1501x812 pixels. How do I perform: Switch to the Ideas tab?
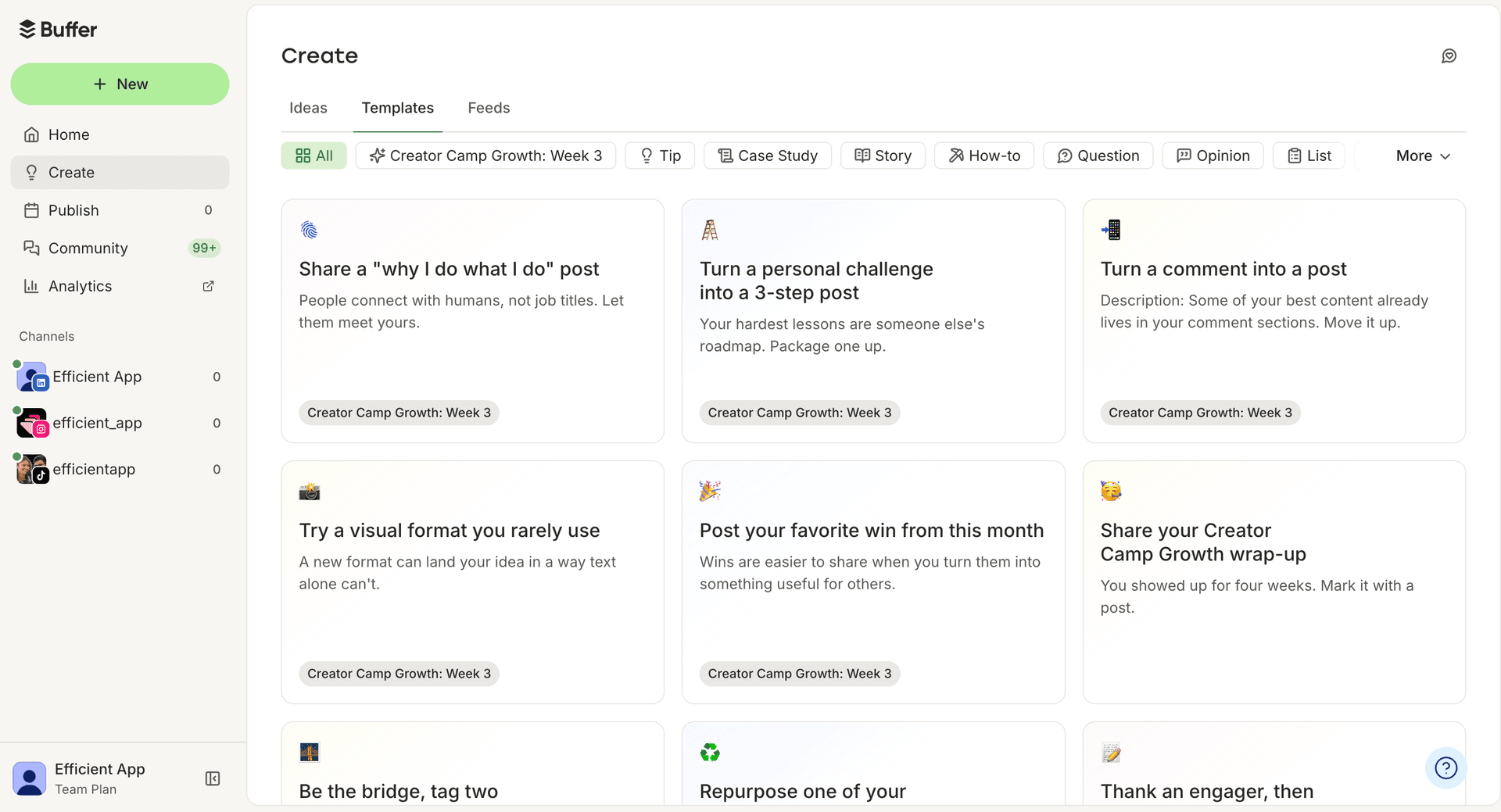pos(308,108)
